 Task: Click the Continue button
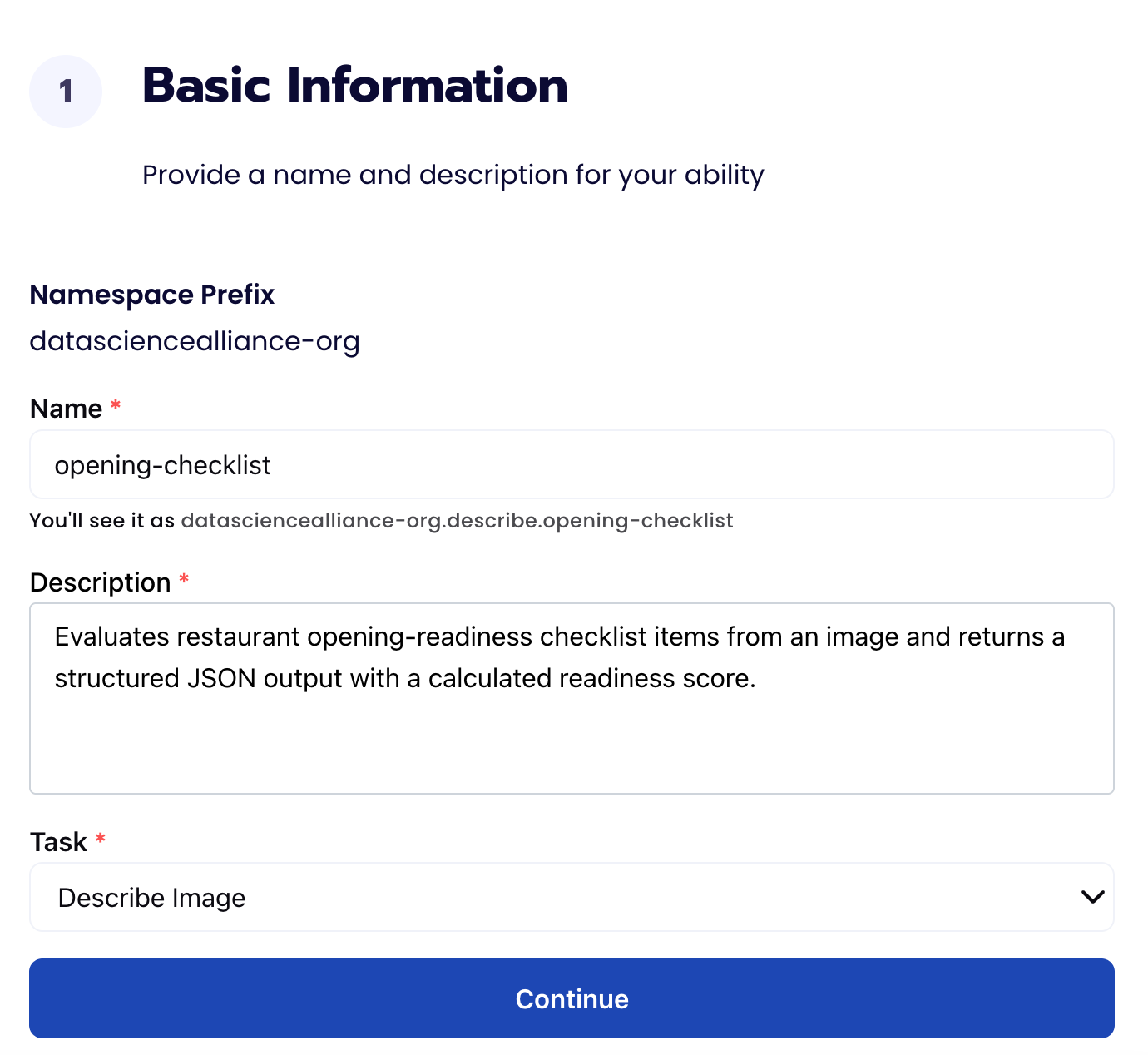click(x=572, y=998)
